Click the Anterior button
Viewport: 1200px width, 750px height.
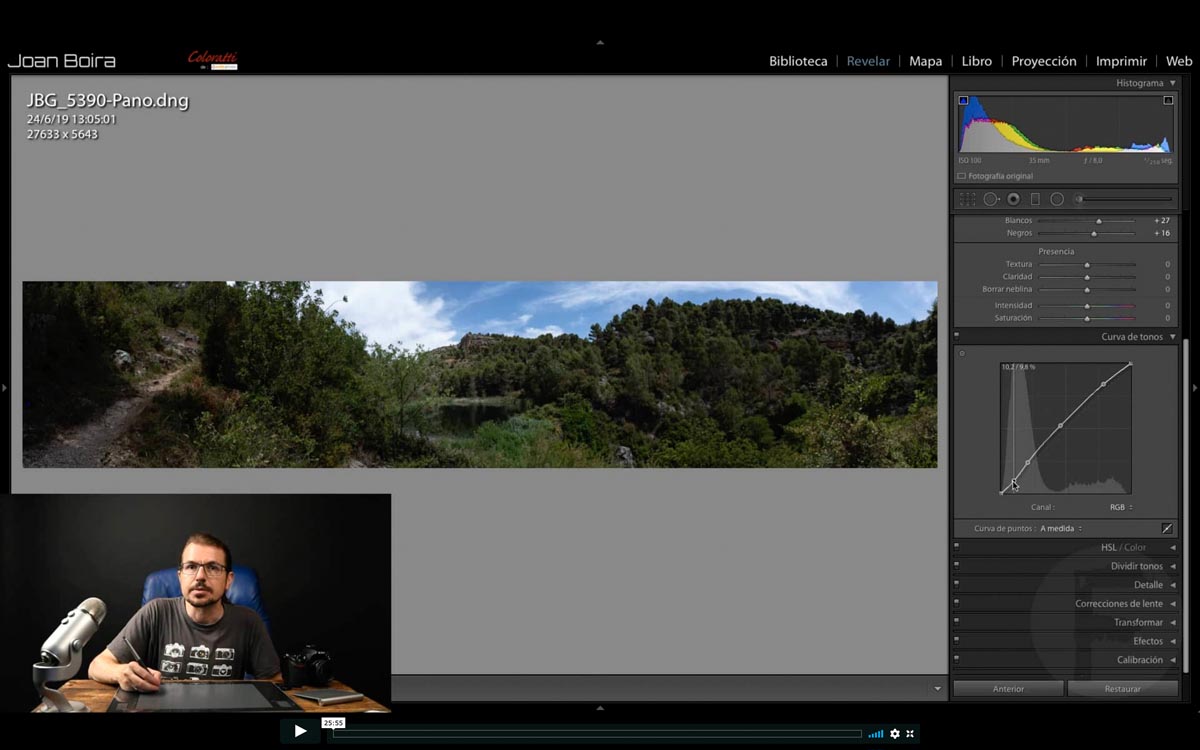coord(1008,689)
